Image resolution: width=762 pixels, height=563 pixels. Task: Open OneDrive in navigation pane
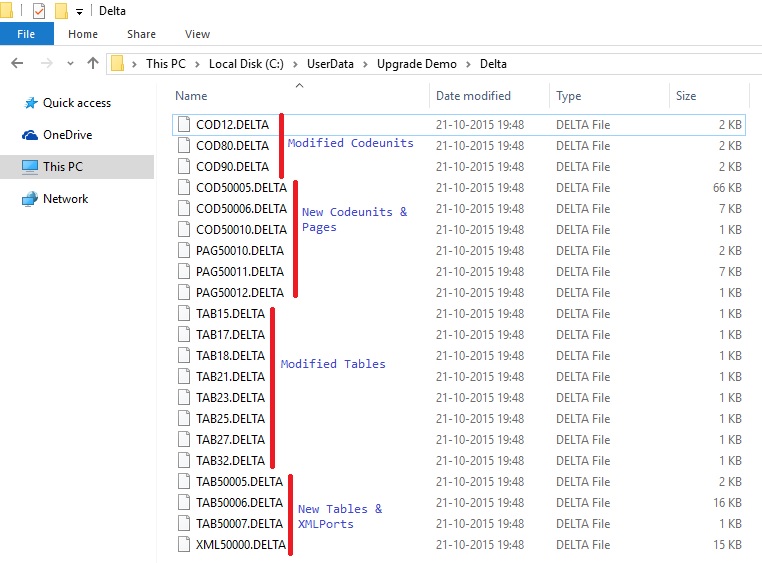(67, 135)
